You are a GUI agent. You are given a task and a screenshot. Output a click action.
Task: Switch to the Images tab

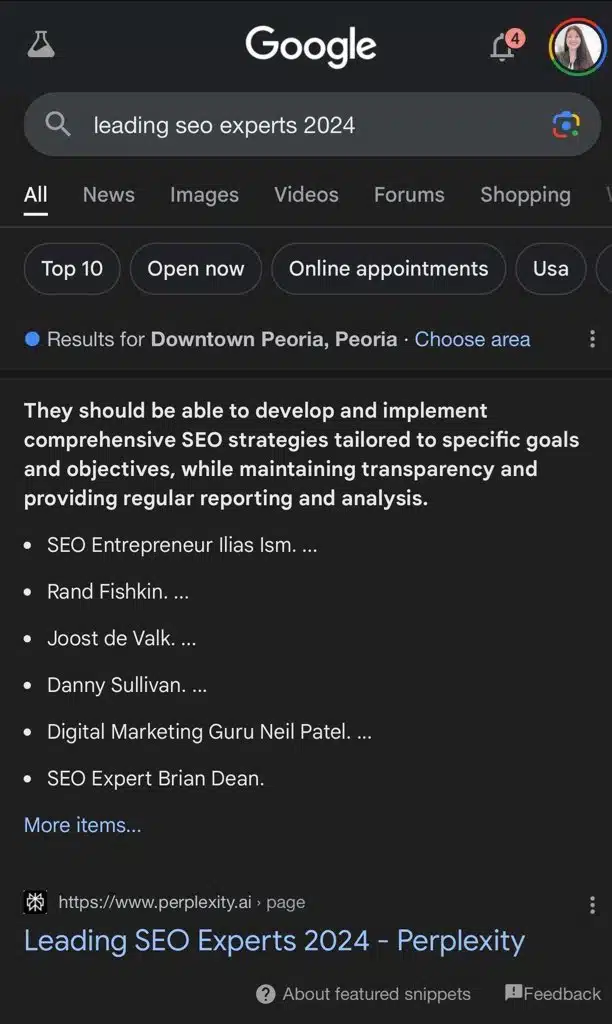coord(204,195)
